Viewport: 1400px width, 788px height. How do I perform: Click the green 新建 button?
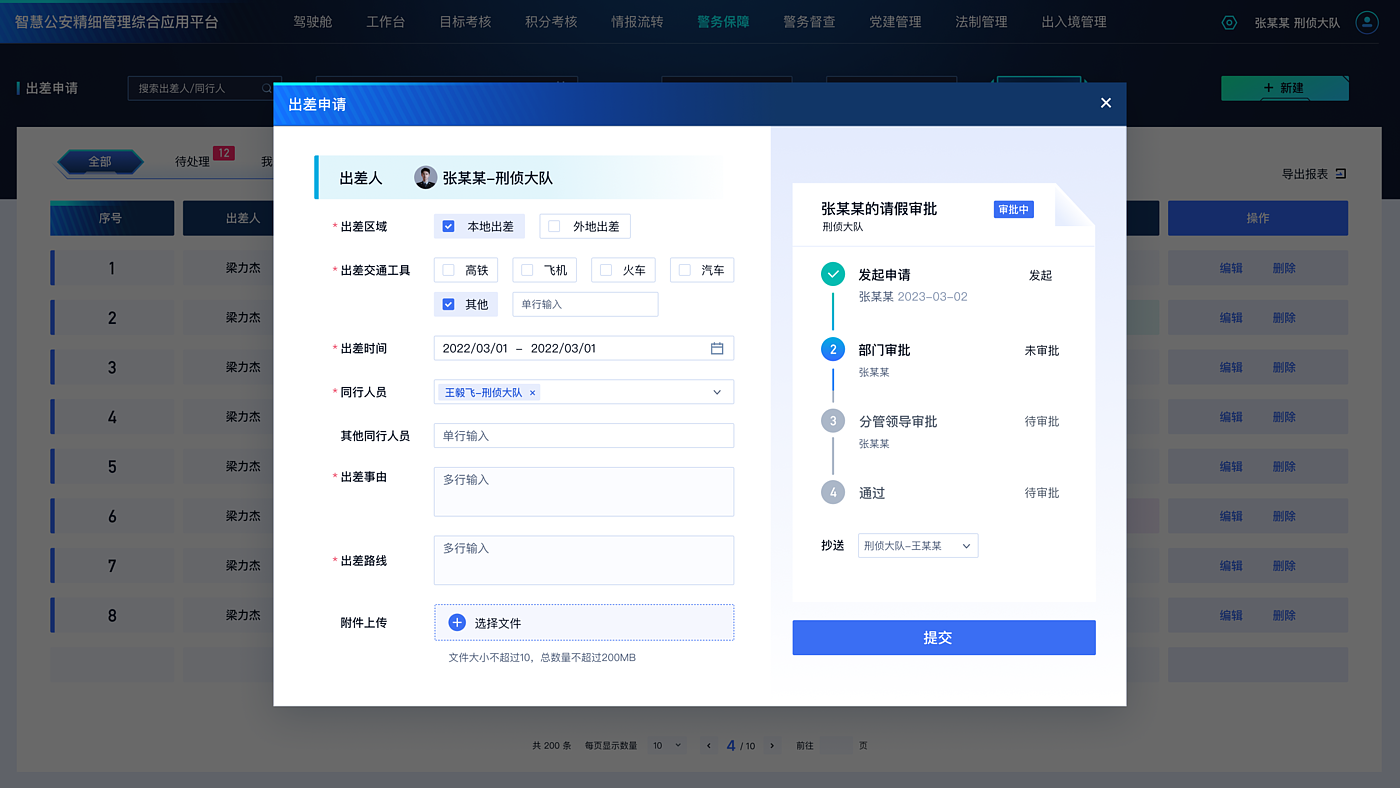tap(1285, 88)
